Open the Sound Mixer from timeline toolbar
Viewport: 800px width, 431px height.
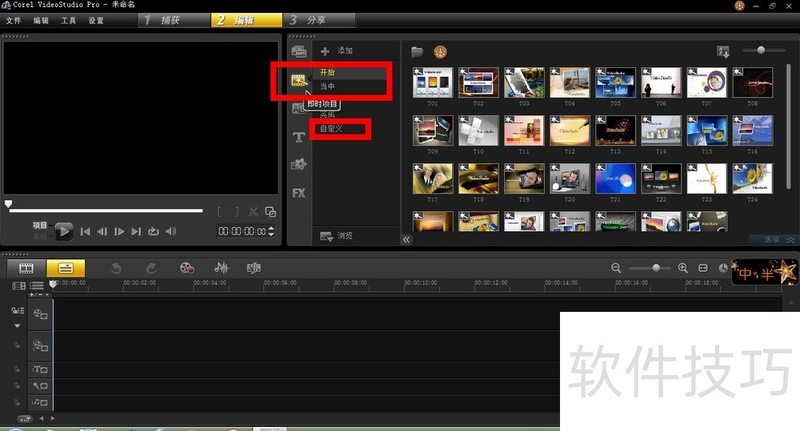(x=221, y=268)
